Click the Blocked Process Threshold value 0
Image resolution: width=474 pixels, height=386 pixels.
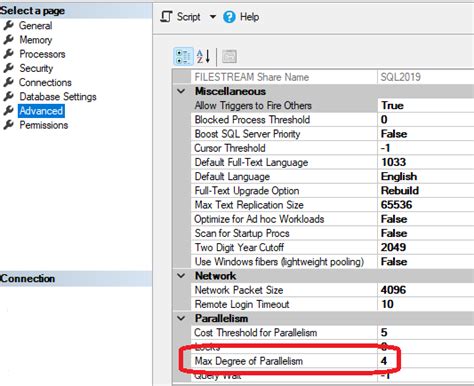point(384,120)
